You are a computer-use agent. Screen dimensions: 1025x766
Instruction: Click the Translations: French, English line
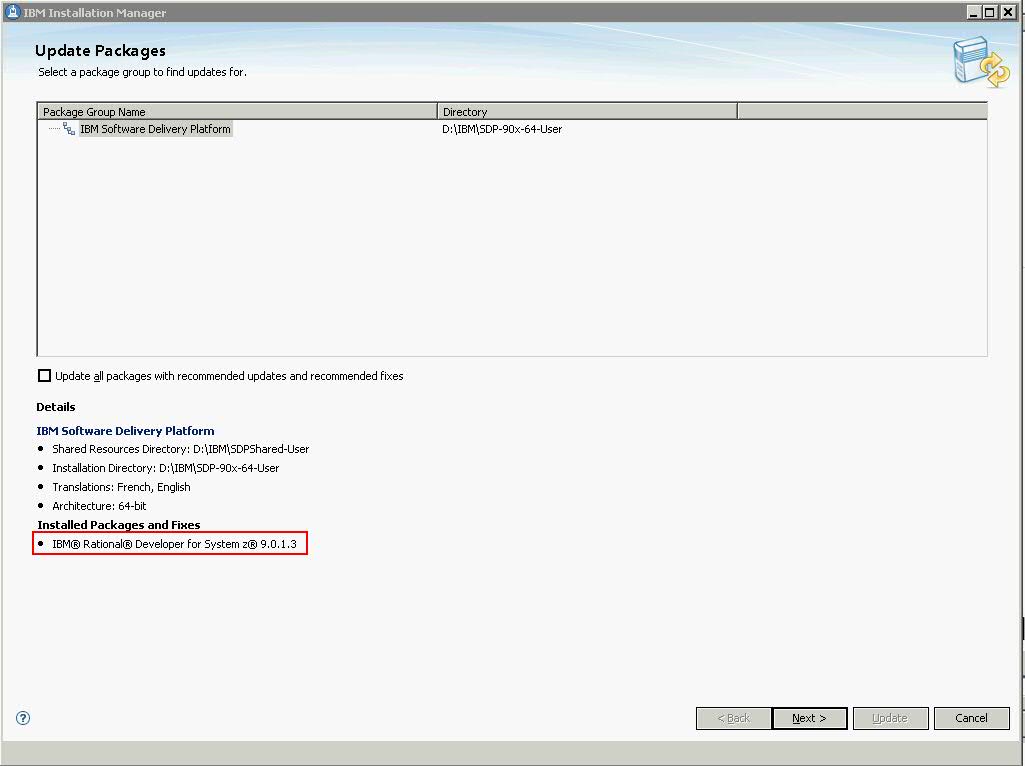pyautogui.click(x=121, y=487)
